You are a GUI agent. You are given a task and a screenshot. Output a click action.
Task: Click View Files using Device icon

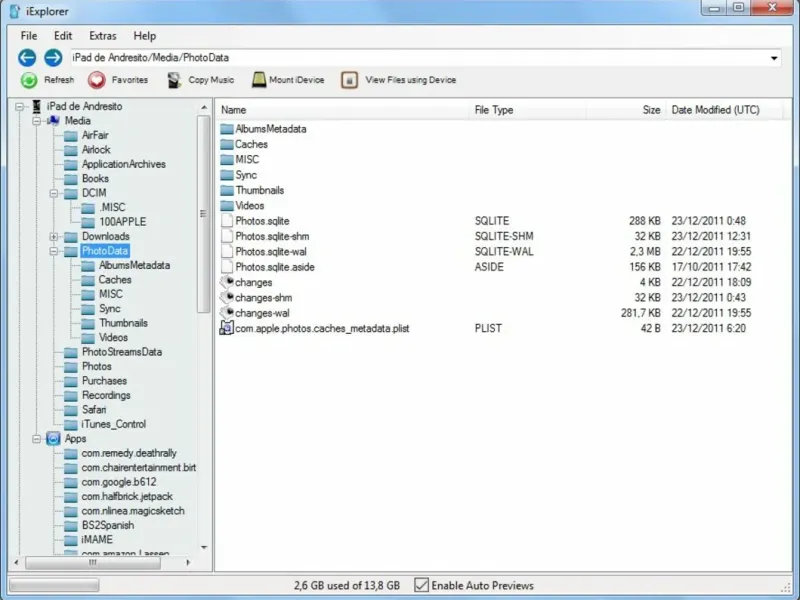click(349, 80)
